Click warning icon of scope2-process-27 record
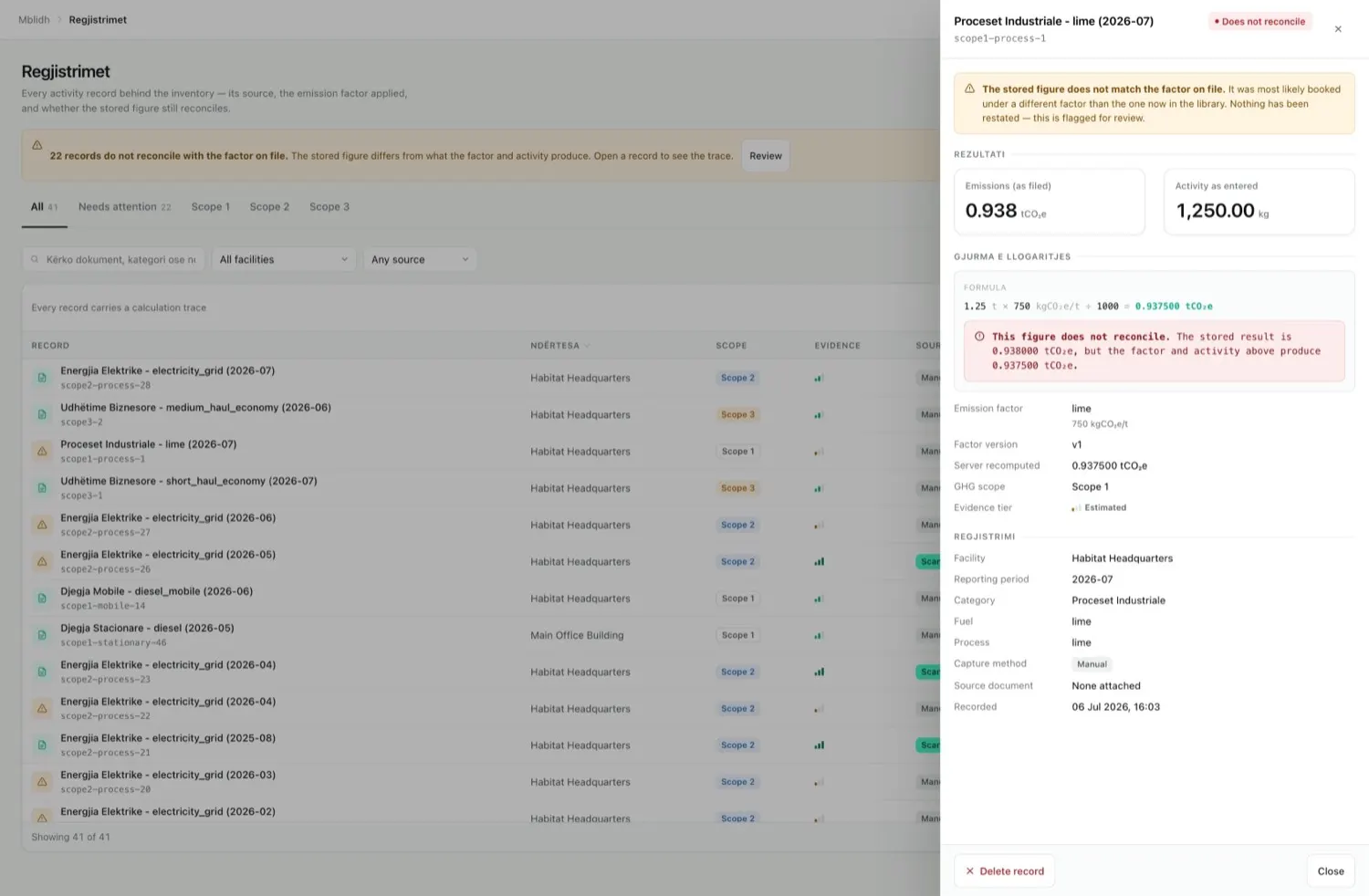Screen dimensions: 1369x896 coord(42,525)
